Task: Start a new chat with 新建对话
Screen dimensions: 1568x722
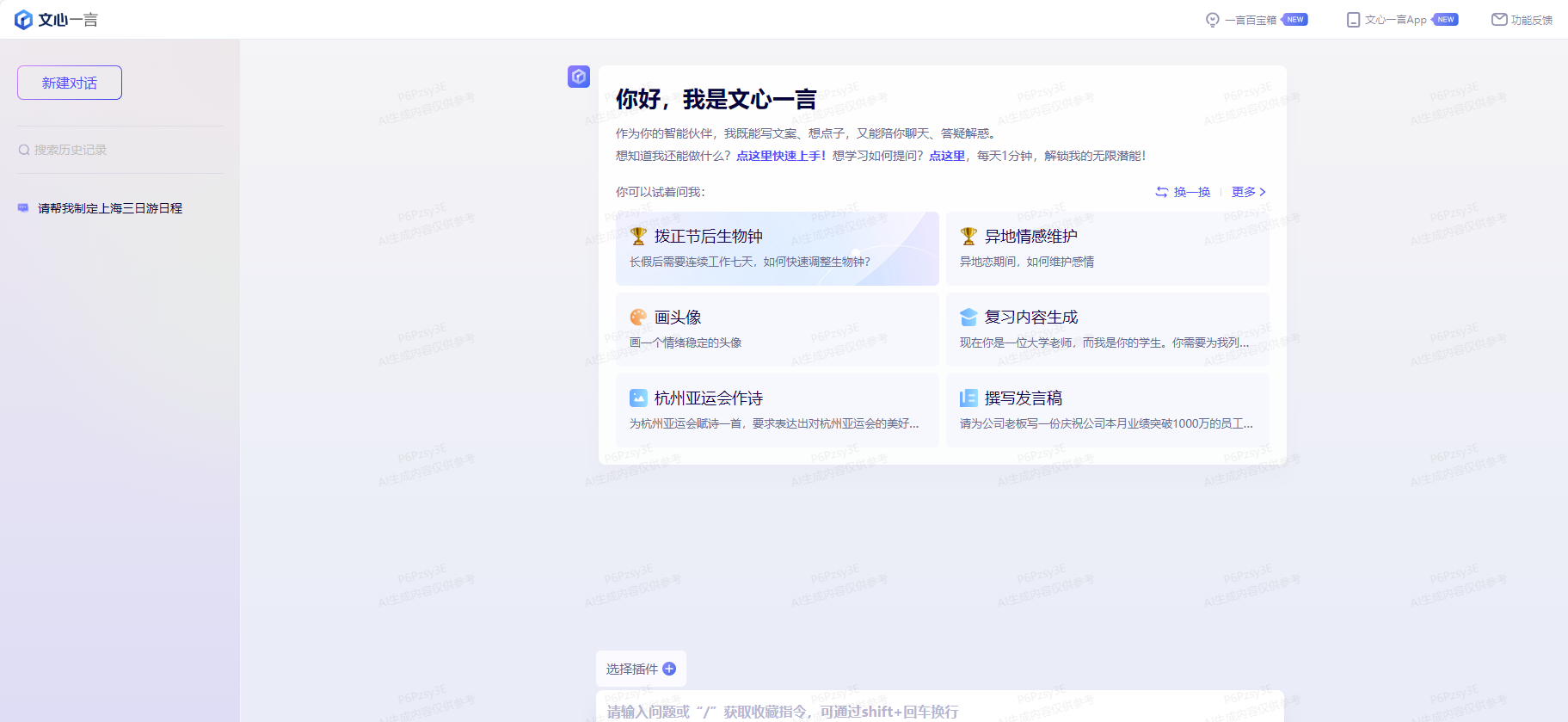Action: click(70, 83)
